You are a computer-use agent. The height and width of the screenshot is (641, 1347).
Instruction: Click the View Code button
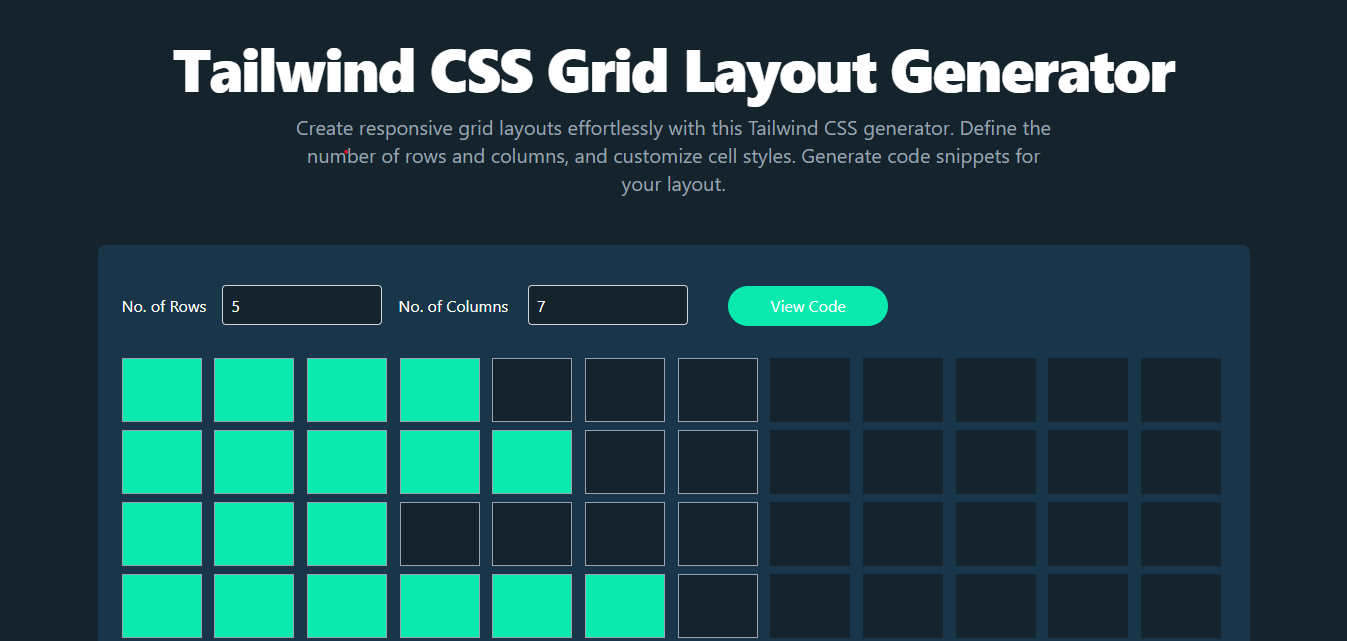point(807,306)
